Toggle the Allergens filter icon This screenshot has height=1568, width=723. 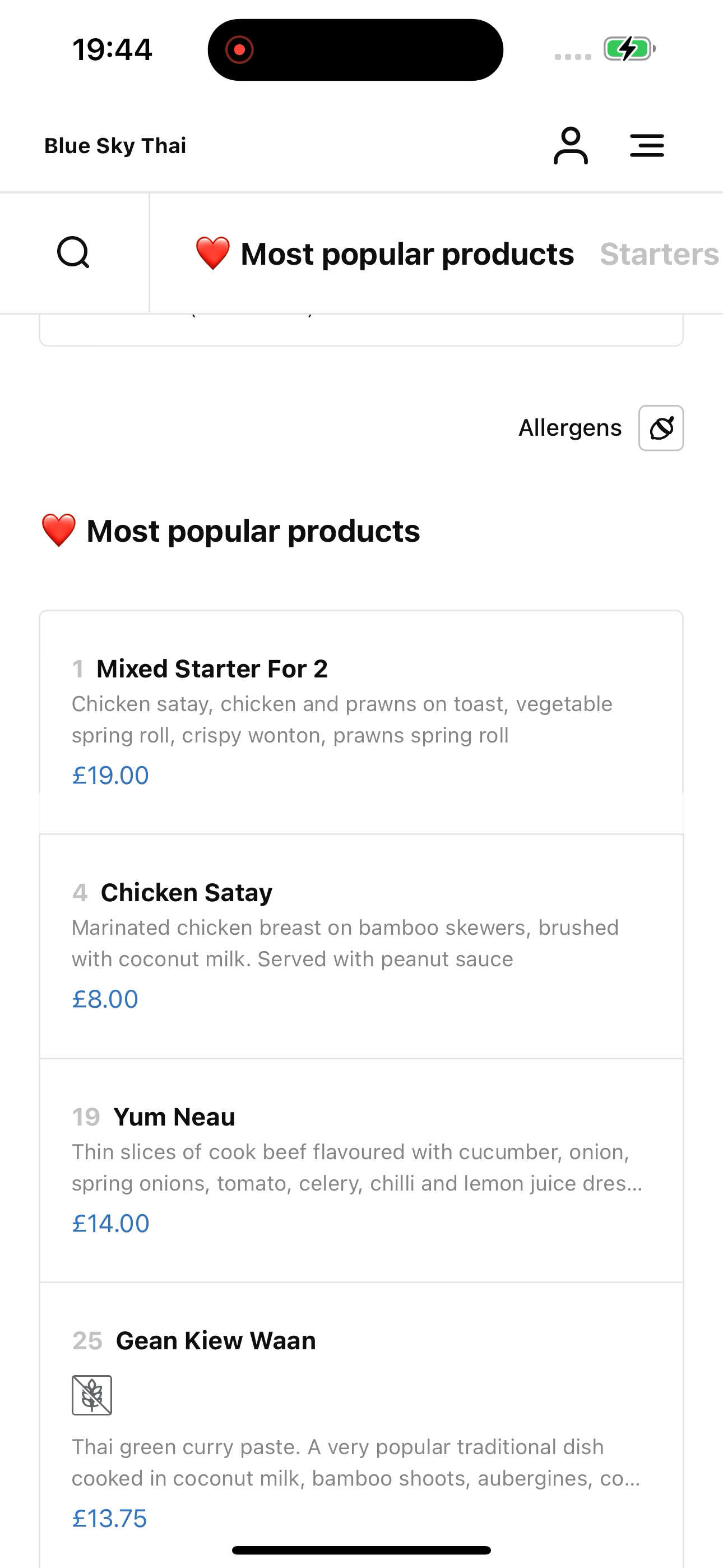pyautogui.click(x=661, y=428)
